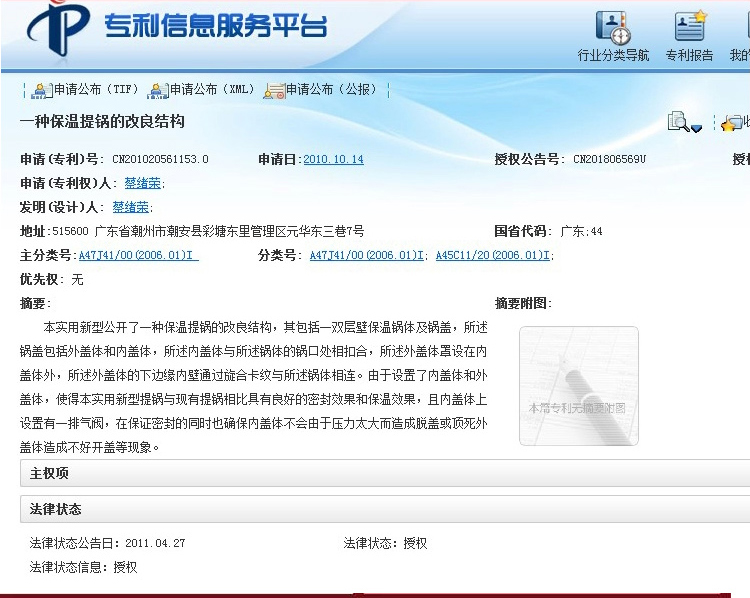Open classification A45C11/20(2006.01)I link
This screenshot has width=750, height=598.
[493, 255]
